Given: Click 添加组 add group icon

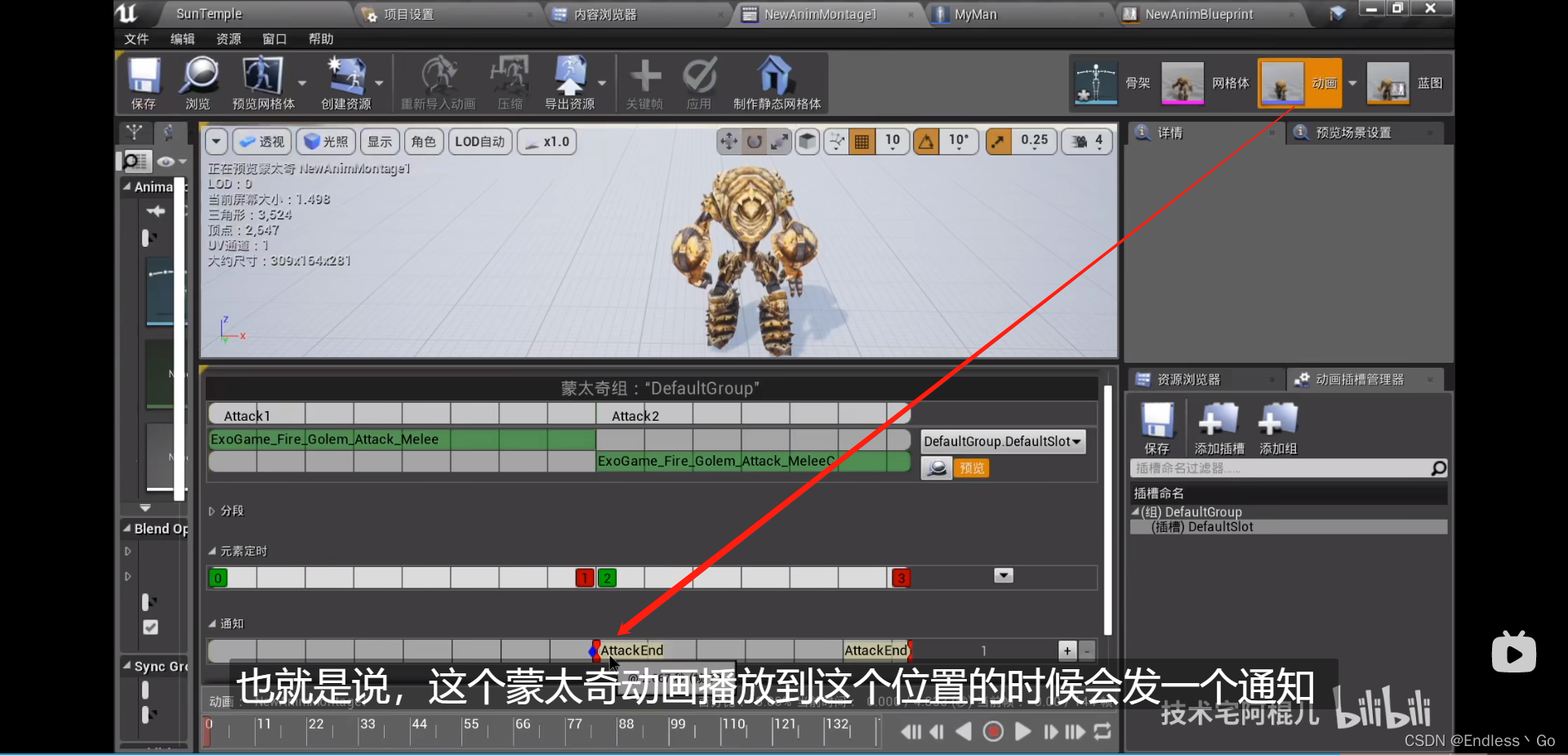Looking at the screenshot, I should (1278, 428).
